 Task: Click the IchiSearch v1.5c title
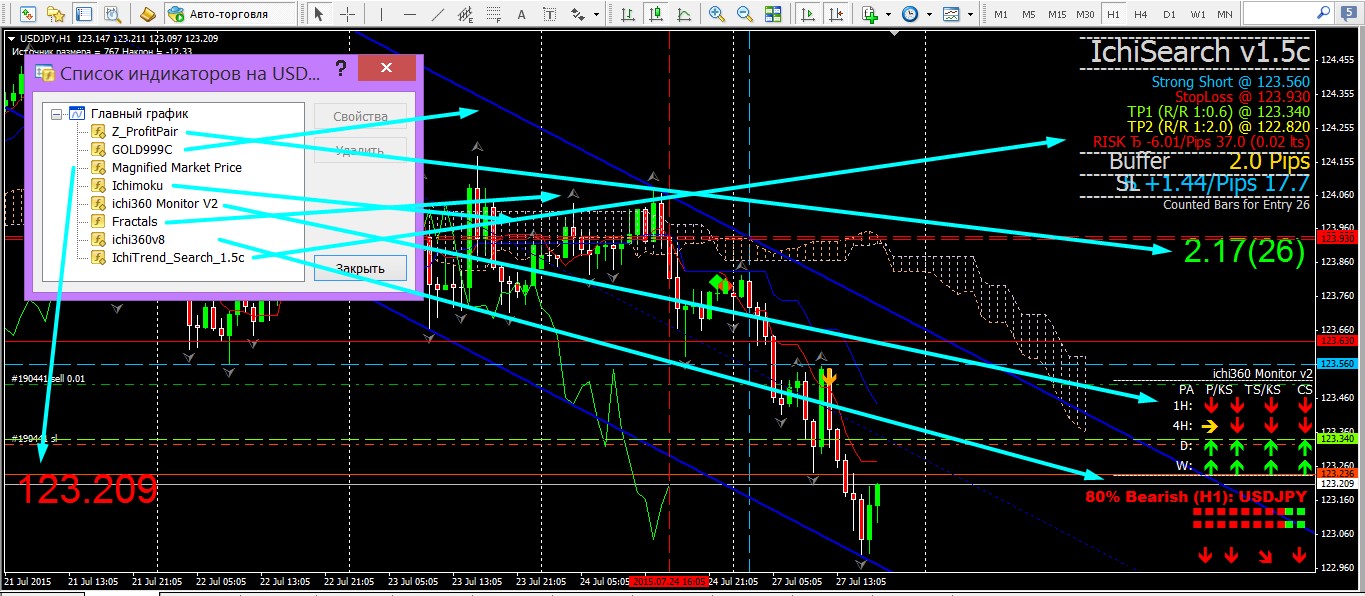pos(1199,52)
